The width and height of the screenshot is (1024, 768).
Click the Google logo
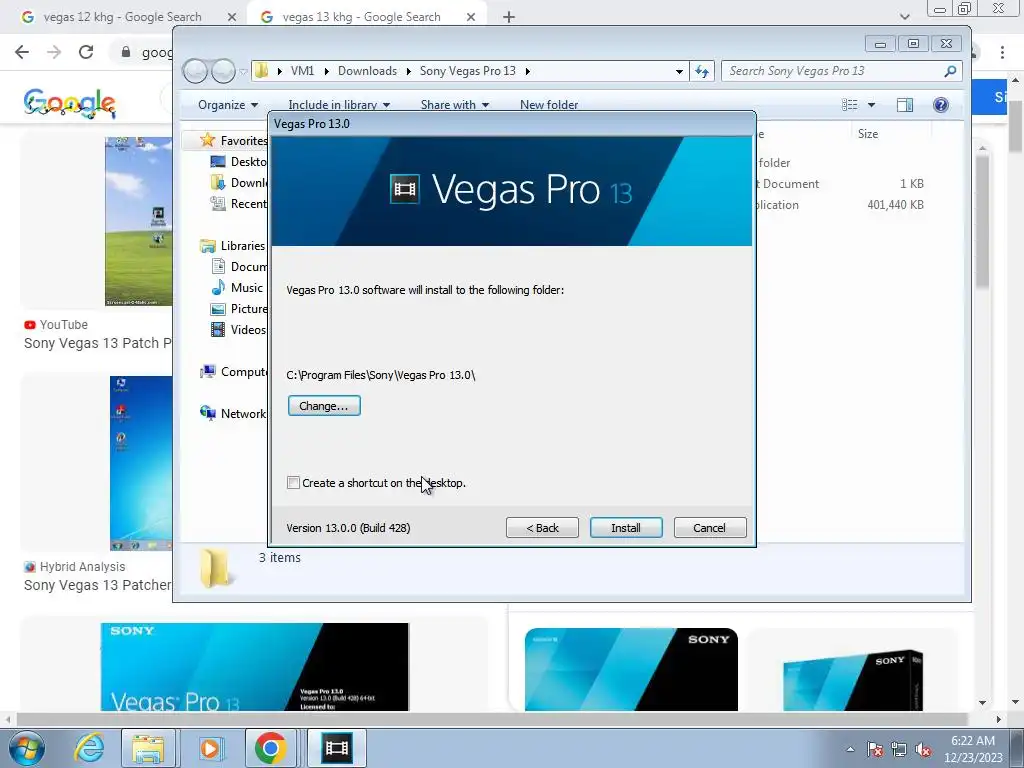coord(69,103)
